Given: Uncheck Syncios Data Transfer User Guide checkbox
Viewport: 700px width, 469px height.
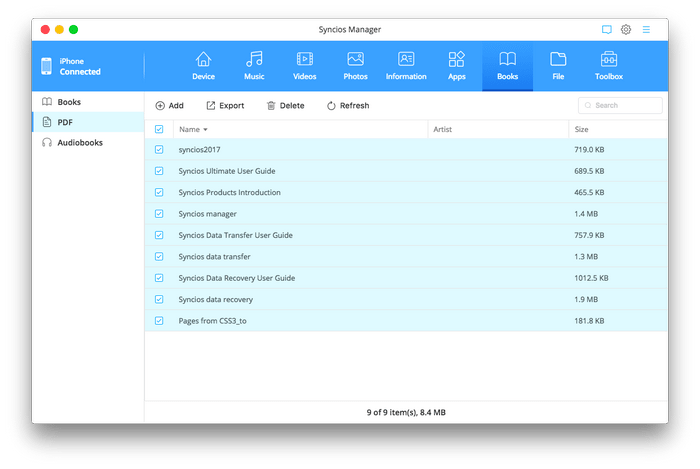Looking at the screenshot, I should pyautogui.click(x=159, y=235).
